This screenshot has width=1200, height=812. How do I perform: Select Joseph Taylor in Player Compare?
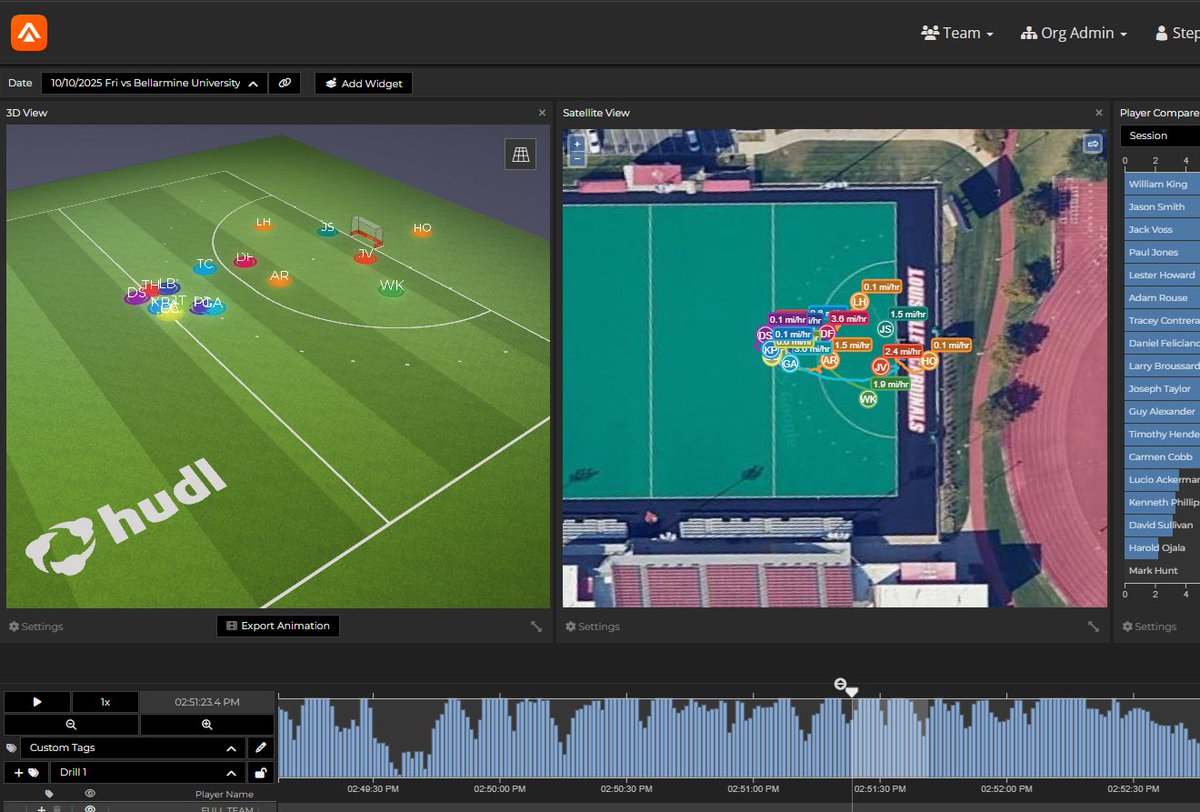[x=1160, y=389]
